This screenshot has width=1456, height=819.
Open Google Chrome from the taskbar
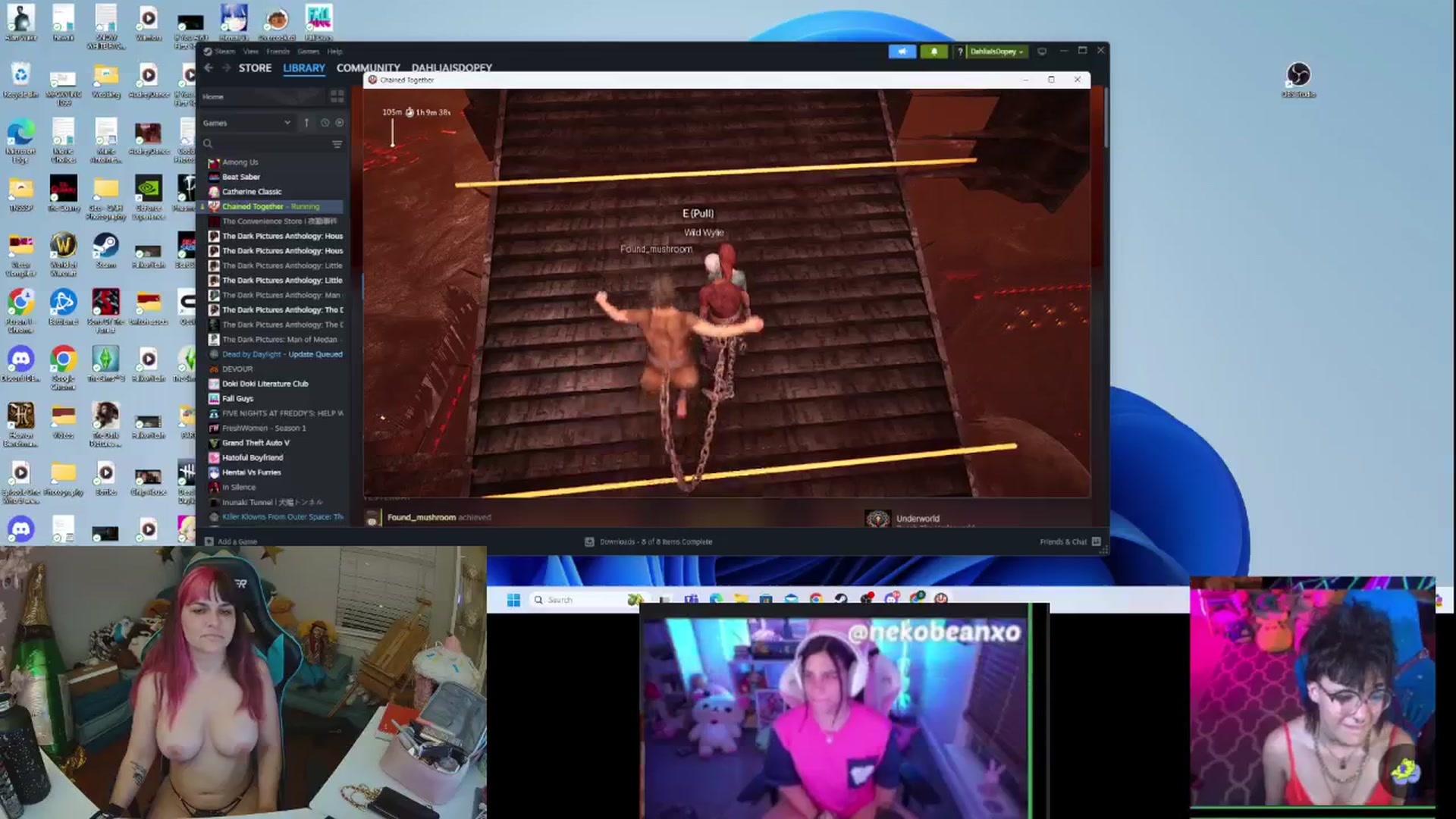816,599
